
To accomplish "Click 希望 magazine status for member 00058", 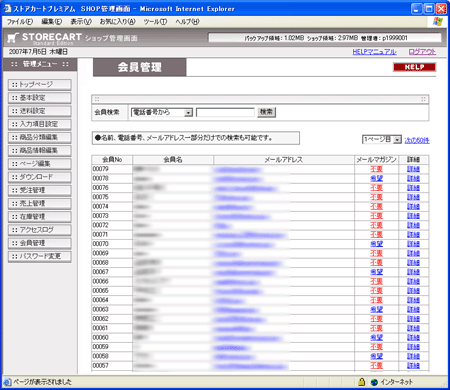I will tap(376, 356).
